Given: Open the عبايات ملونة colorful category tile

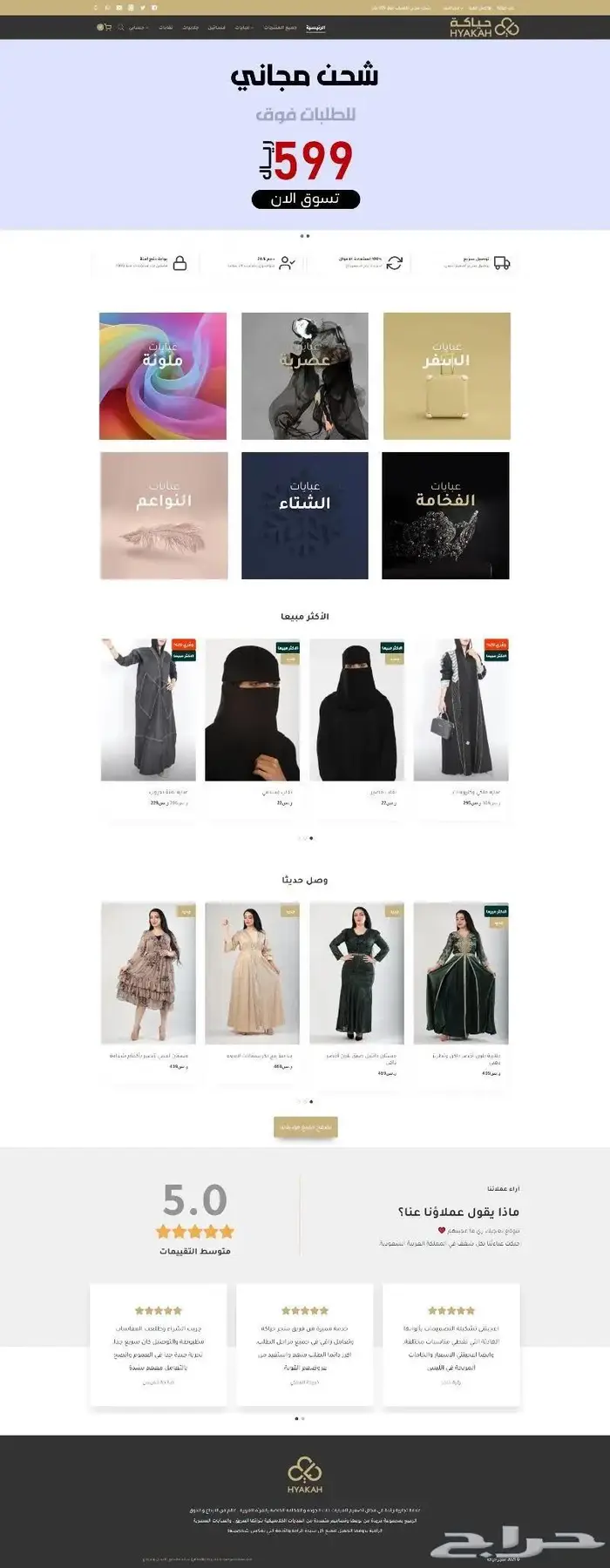Looking at the screenshot, I should pos(163,376).
